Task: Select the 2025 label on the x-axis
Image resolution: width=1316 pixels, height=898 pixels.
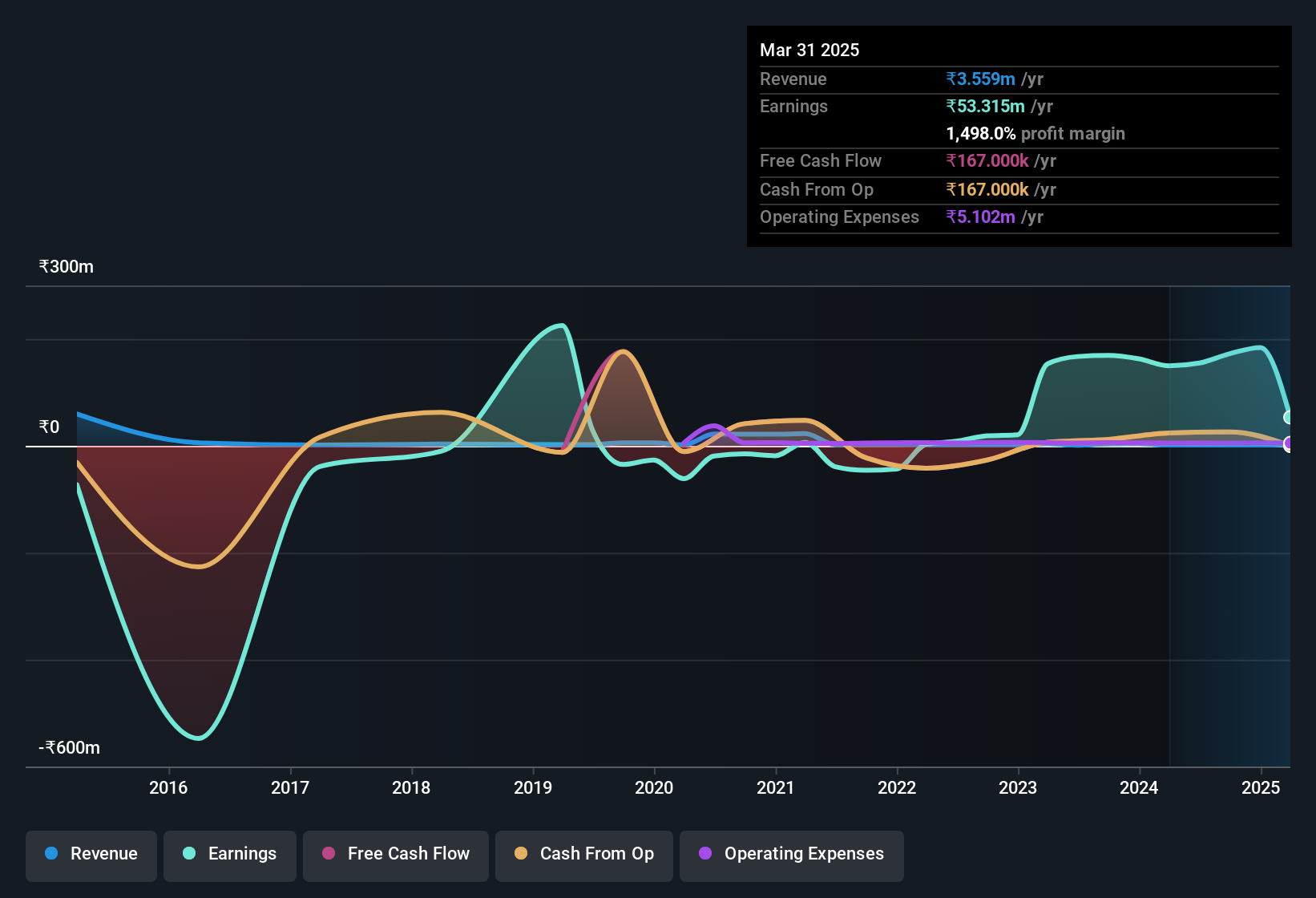Action: point(1261,787)
